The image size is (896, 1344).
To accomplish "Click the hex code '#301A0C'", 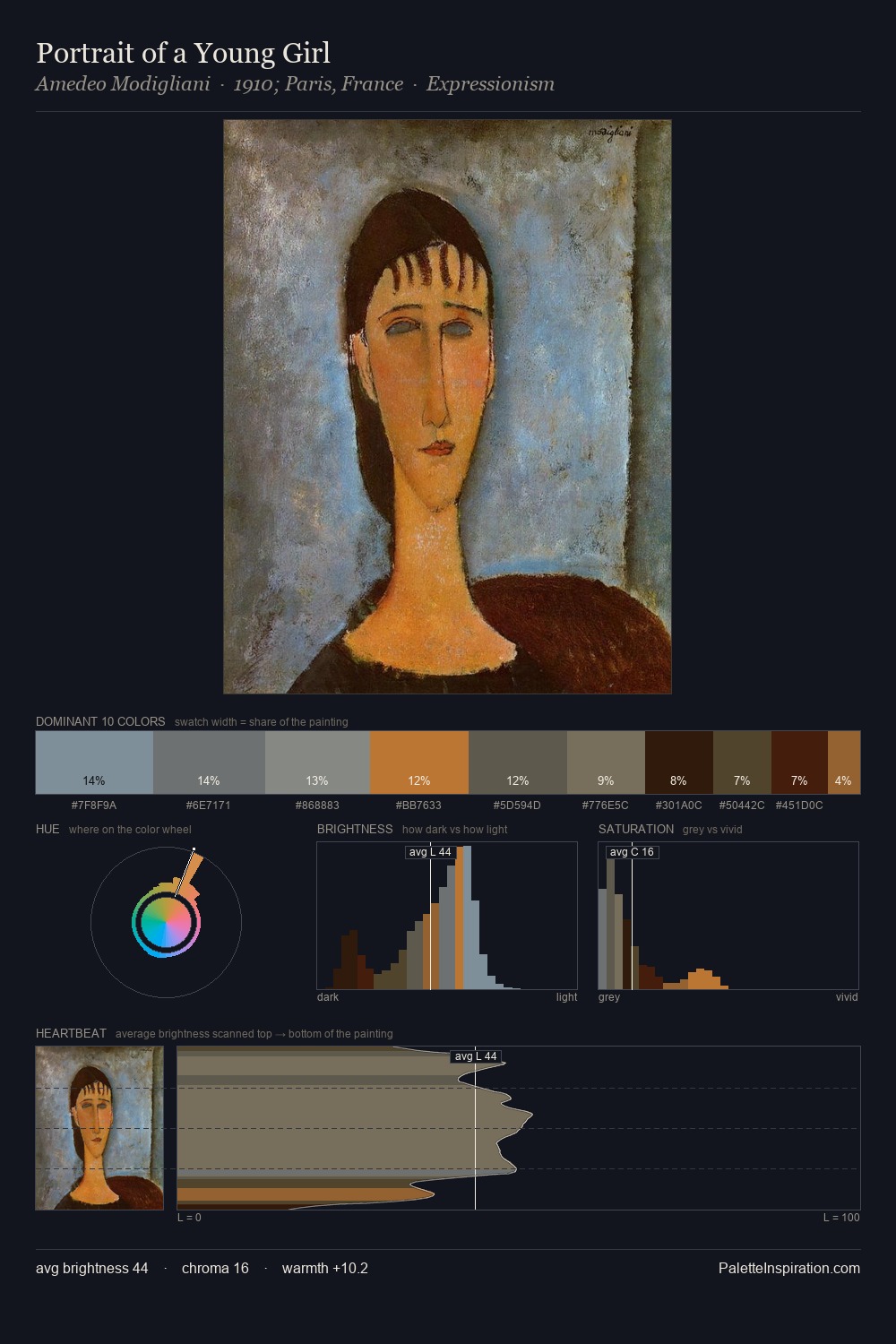I will [679, 806].
